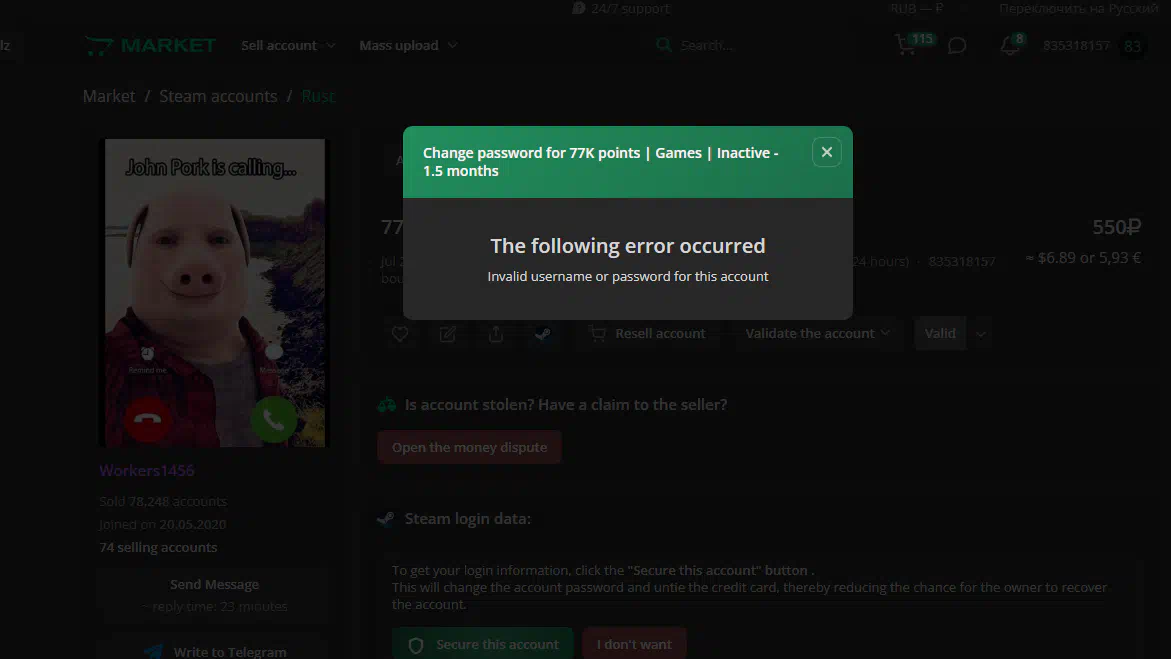The height and width of the screenshot is (659, 1171).
Task: Open the Sell account dropdown
Action: tap(288, 46)
